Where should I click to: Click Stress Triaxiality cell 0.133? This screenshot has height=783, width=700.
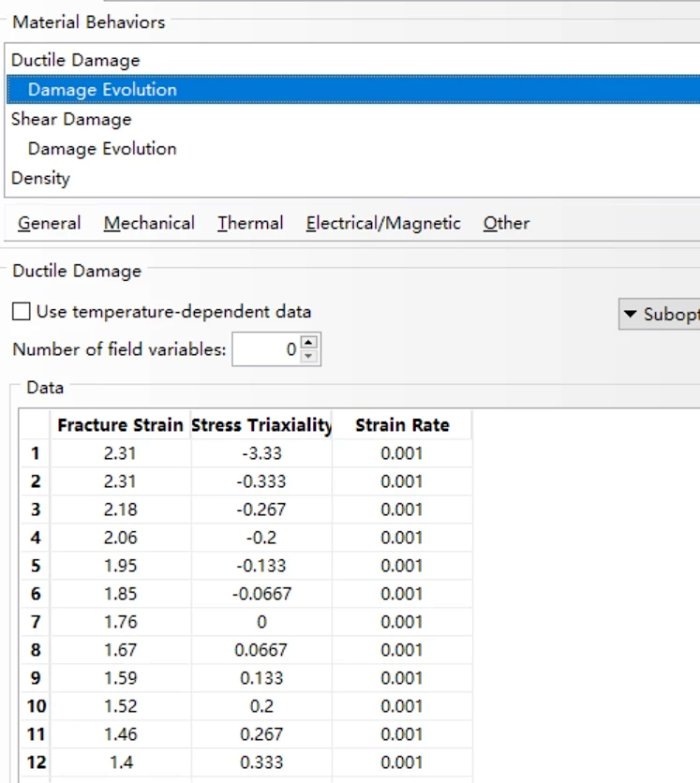click(261, 678)
